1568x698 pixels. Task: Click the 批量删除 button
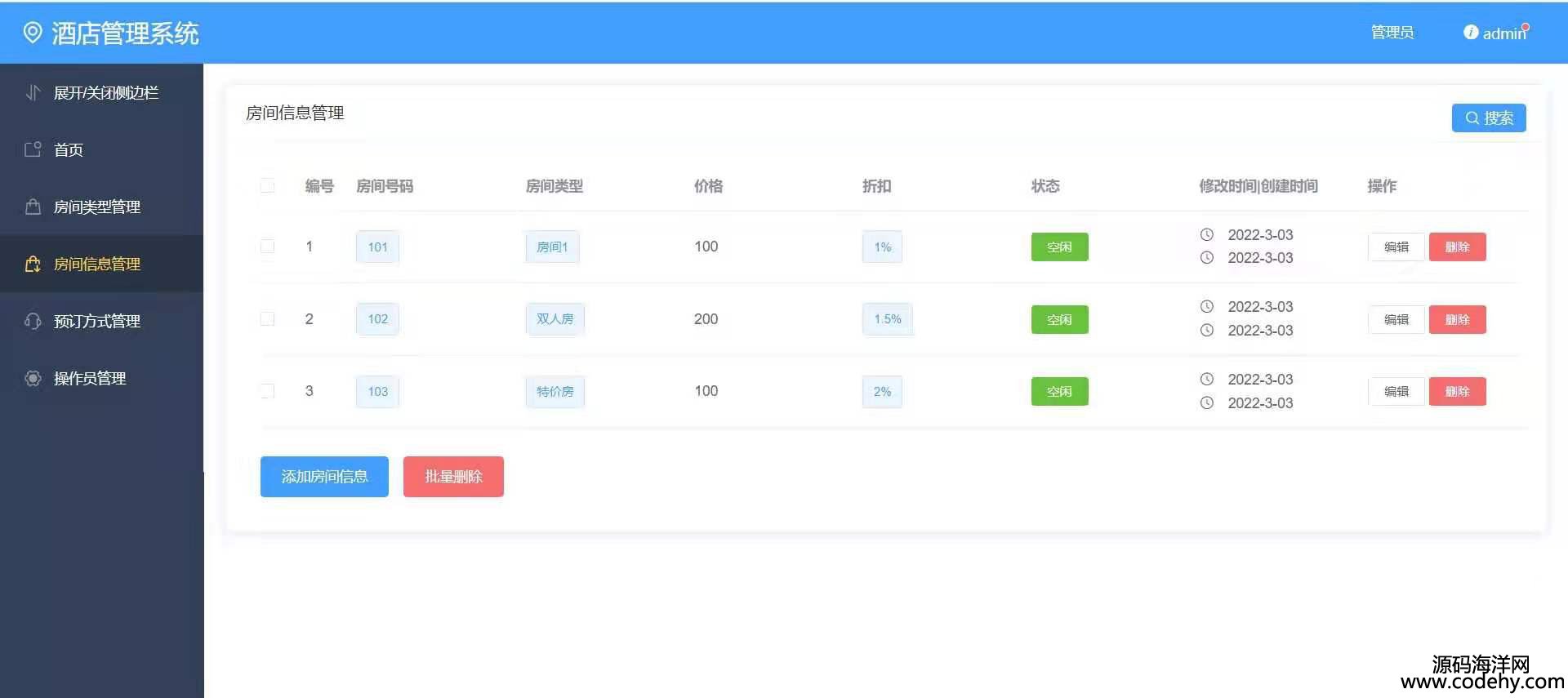click(453, 477)
